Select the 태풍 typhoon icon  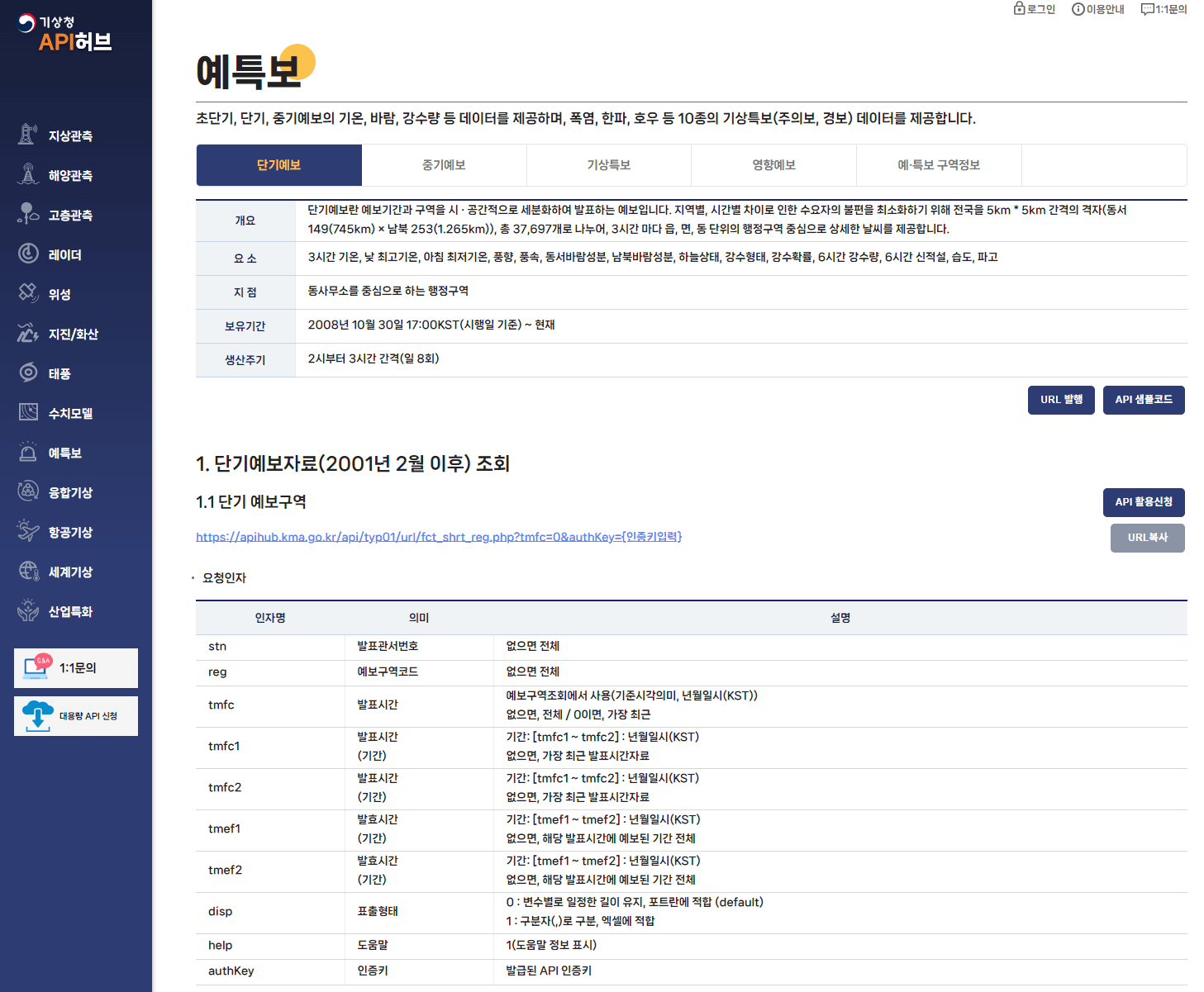coord(28,372)
